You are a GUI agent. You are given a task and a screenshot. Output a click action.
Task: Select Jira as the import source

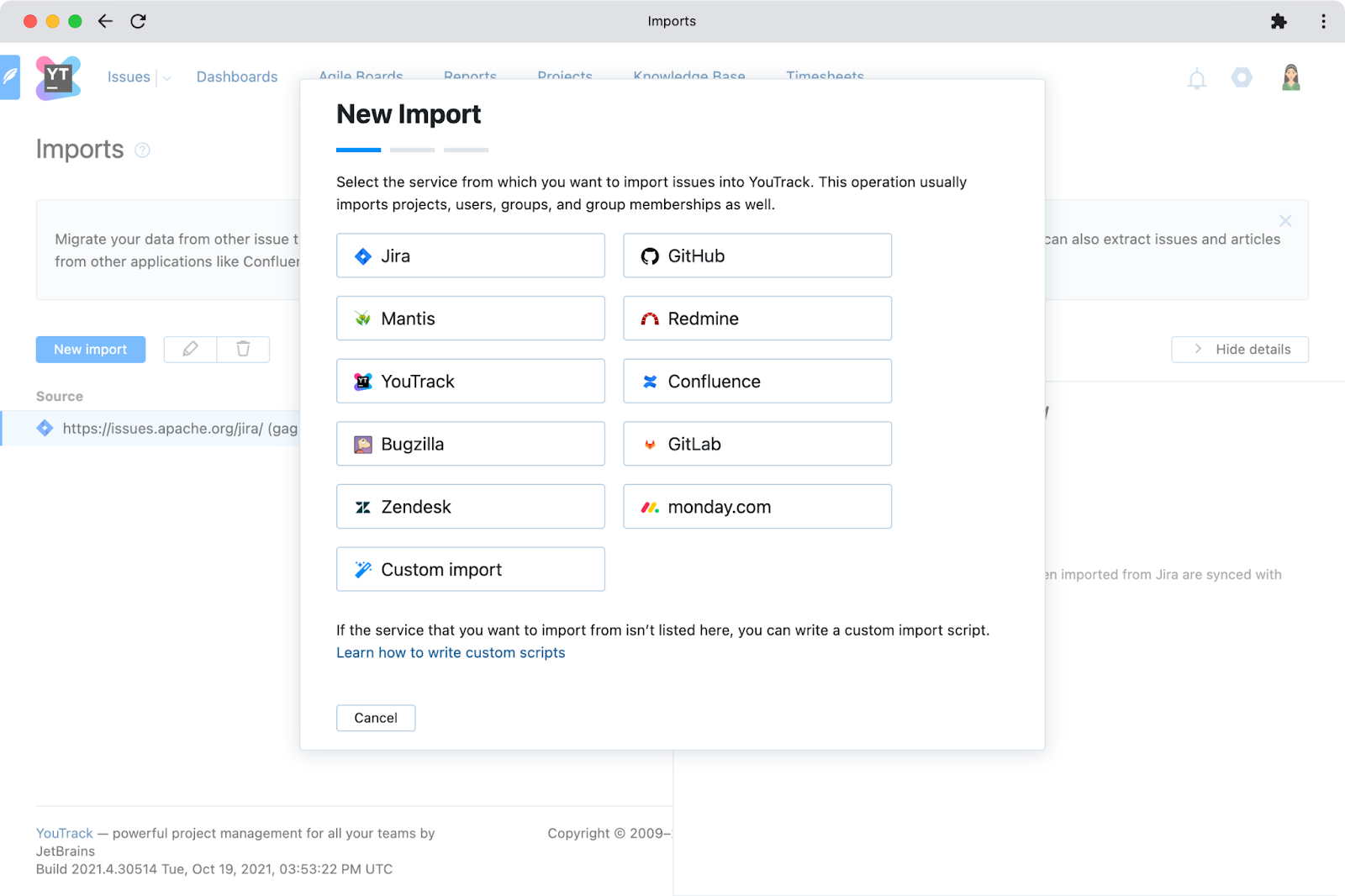coord(470,256)
